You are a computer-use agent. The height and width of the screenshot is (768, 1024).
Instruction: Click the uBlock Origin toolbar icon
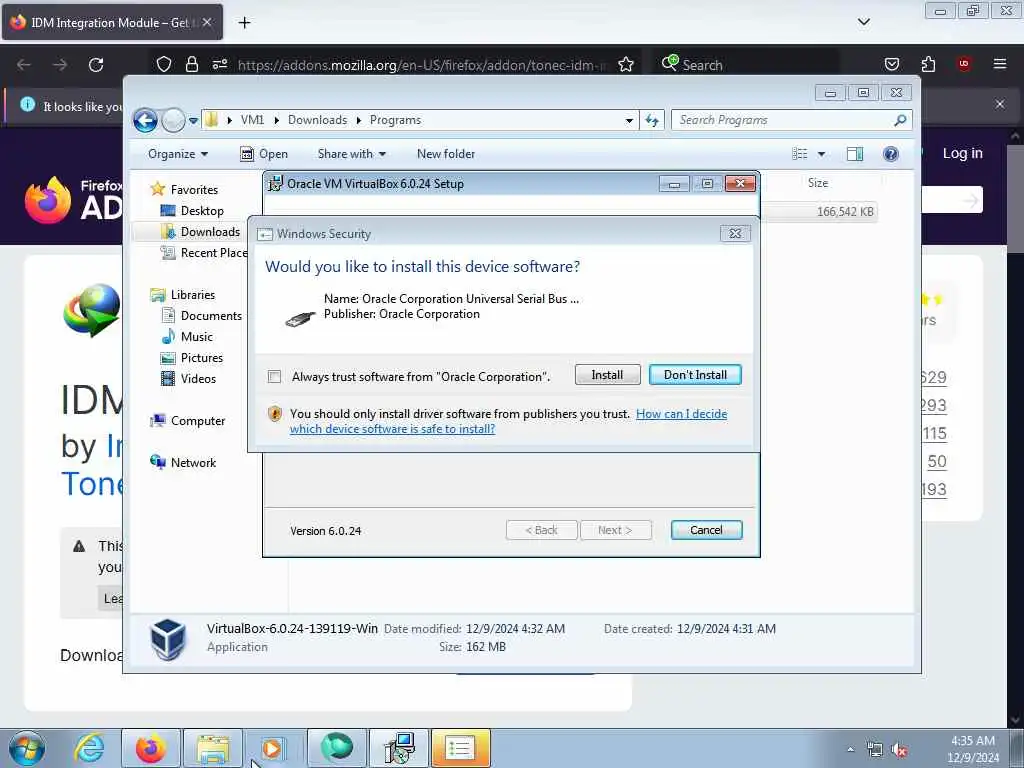(x=964, y=64)
